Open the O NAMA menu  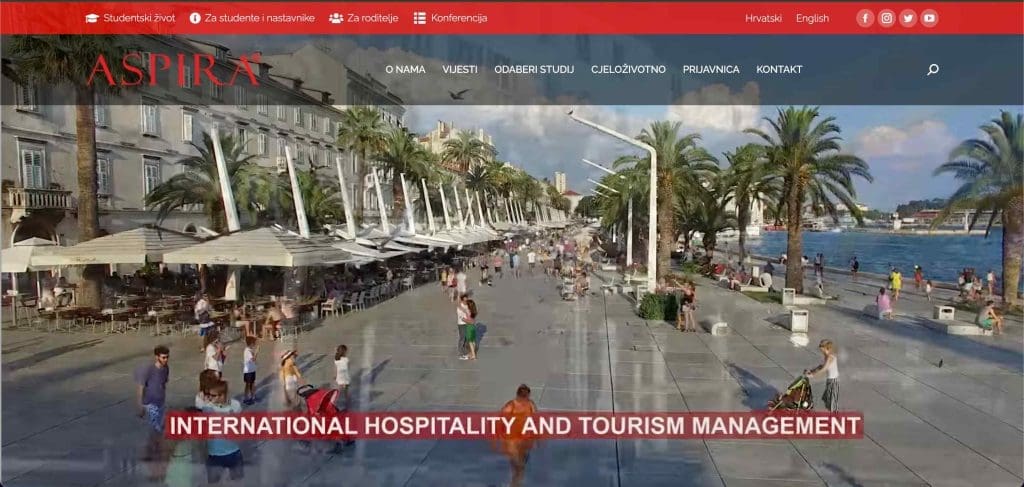[405, 69]
